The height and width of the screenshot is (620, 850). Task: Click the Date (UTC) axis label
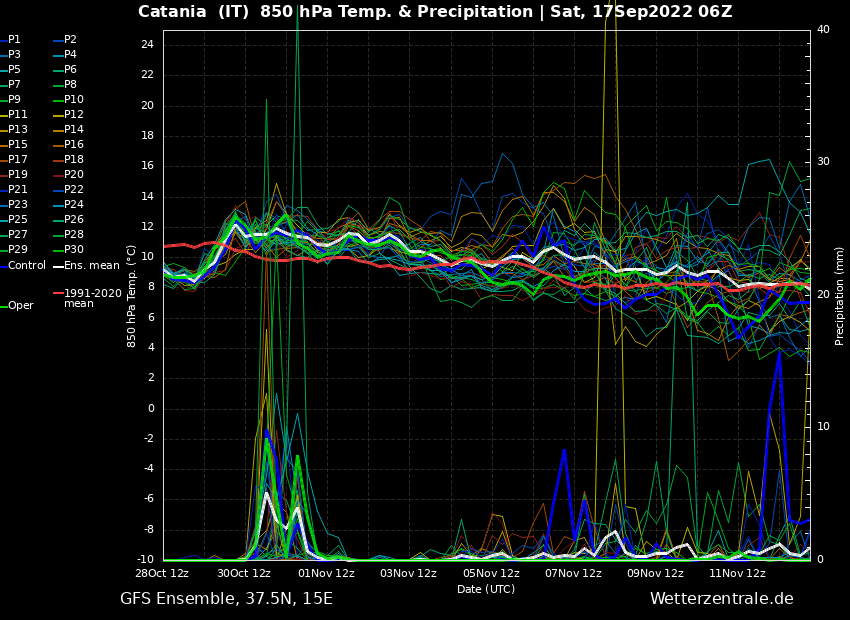coord(486,589)
